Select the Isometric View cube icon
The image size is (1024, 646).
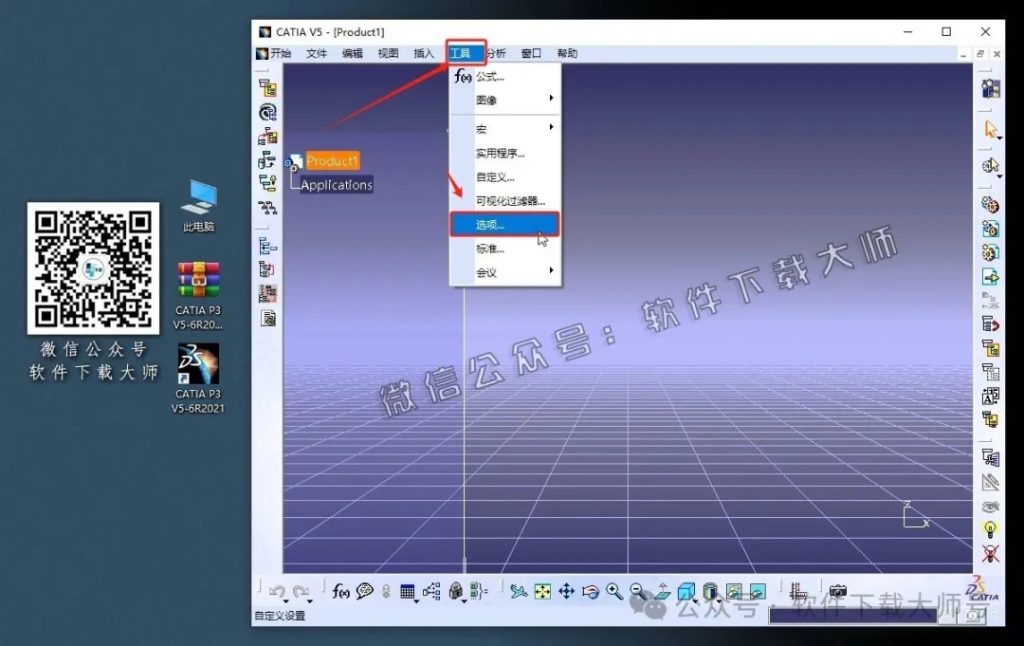(685, 591)
